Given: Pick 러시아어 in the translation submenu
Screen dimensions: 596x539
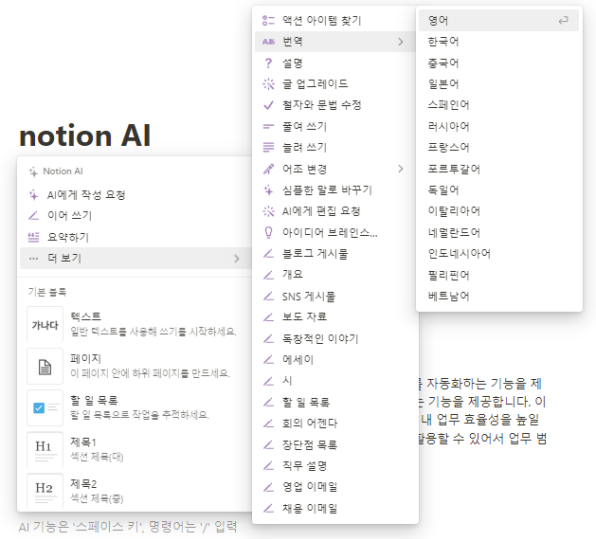Looking at the screenshot, I should [499, 127].
